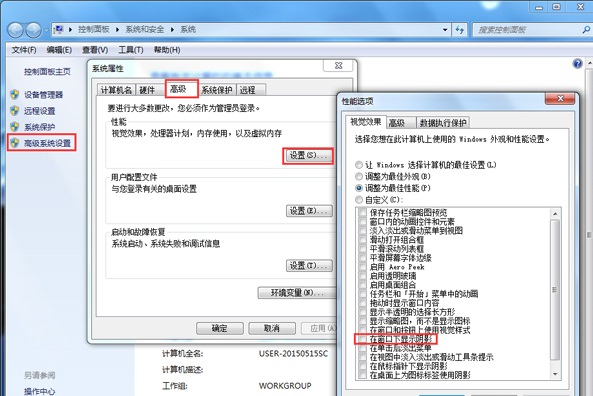Expand arrow after 系统和安全 breadcrumb
The width and height of the screenshot is (593, 396).
172,30
